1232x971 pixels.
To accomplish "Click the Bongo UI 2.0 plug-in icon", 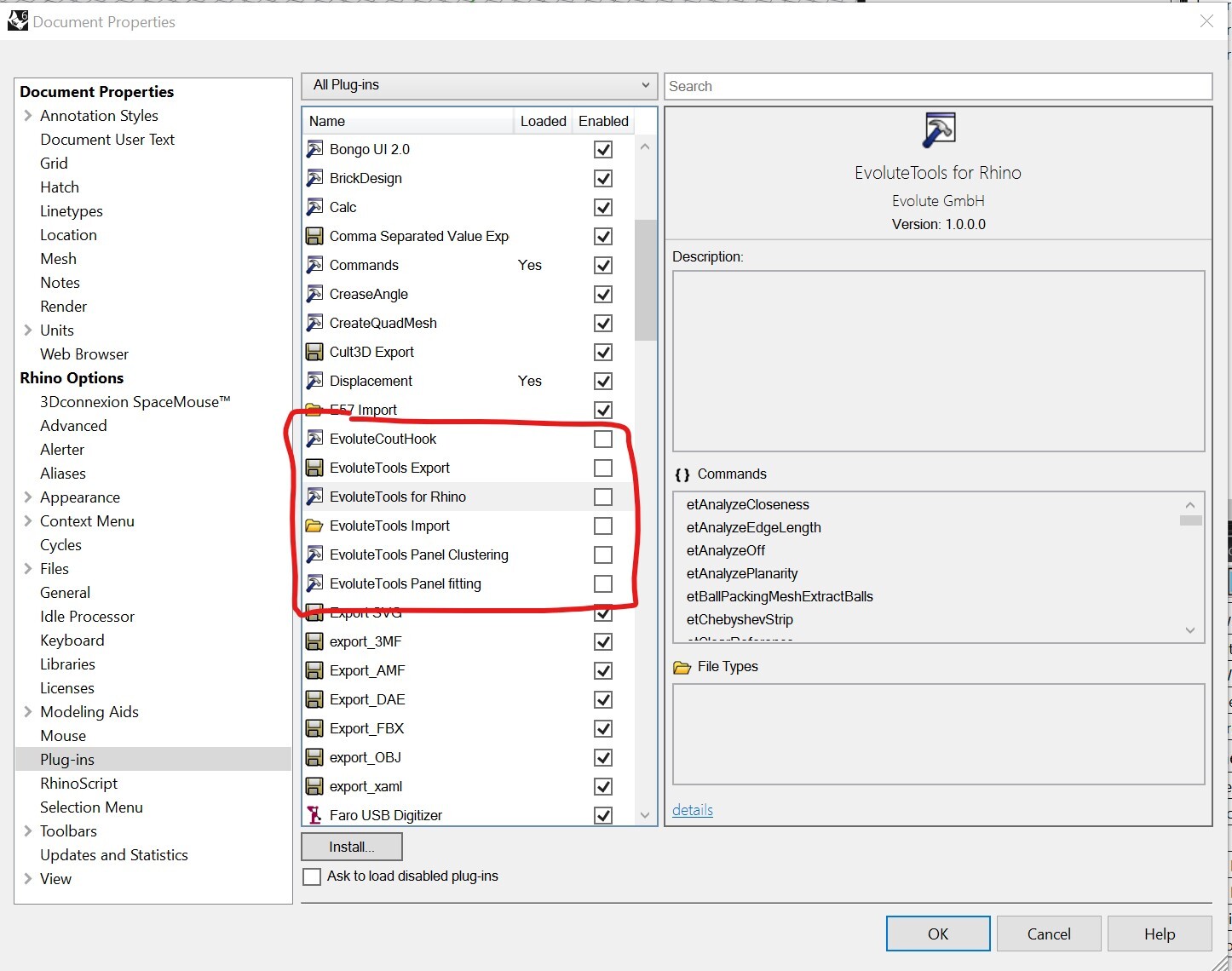I will pos(314,149).
